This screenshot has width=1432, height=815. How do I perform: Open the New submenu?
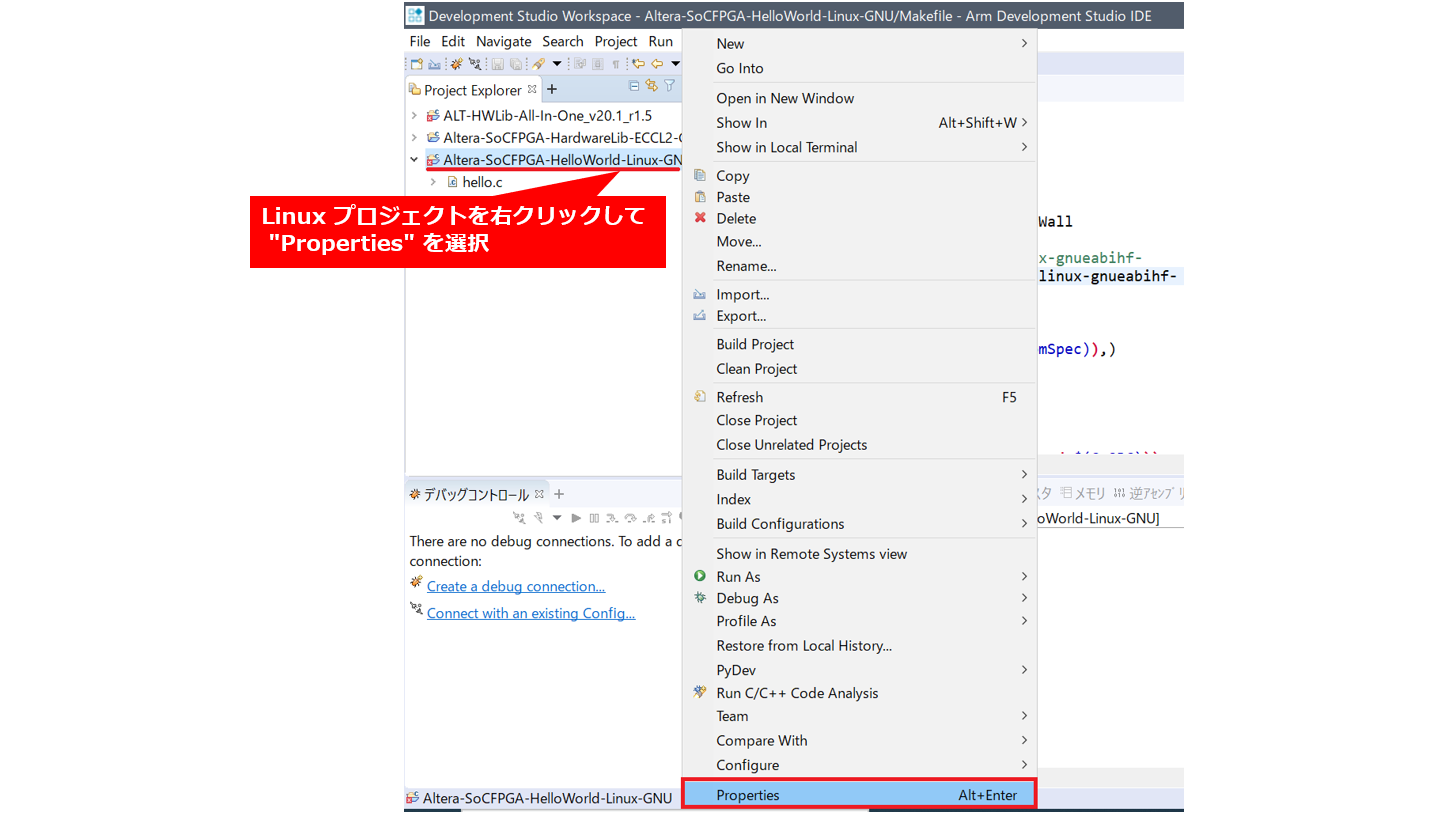tap(859, 43)
